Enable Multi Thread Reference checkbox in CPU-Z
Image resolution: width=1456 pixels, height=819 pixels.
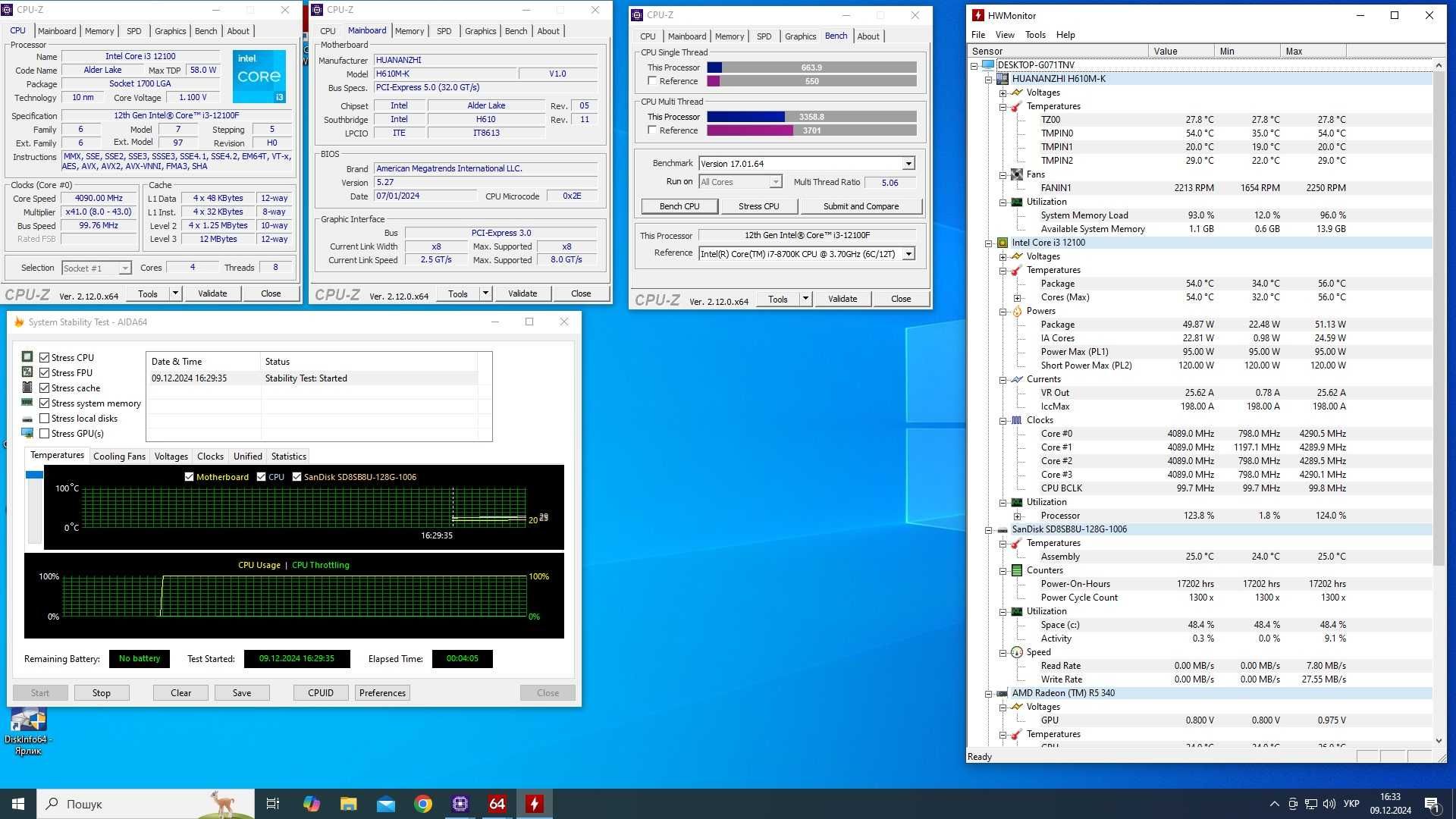point(652,130)
